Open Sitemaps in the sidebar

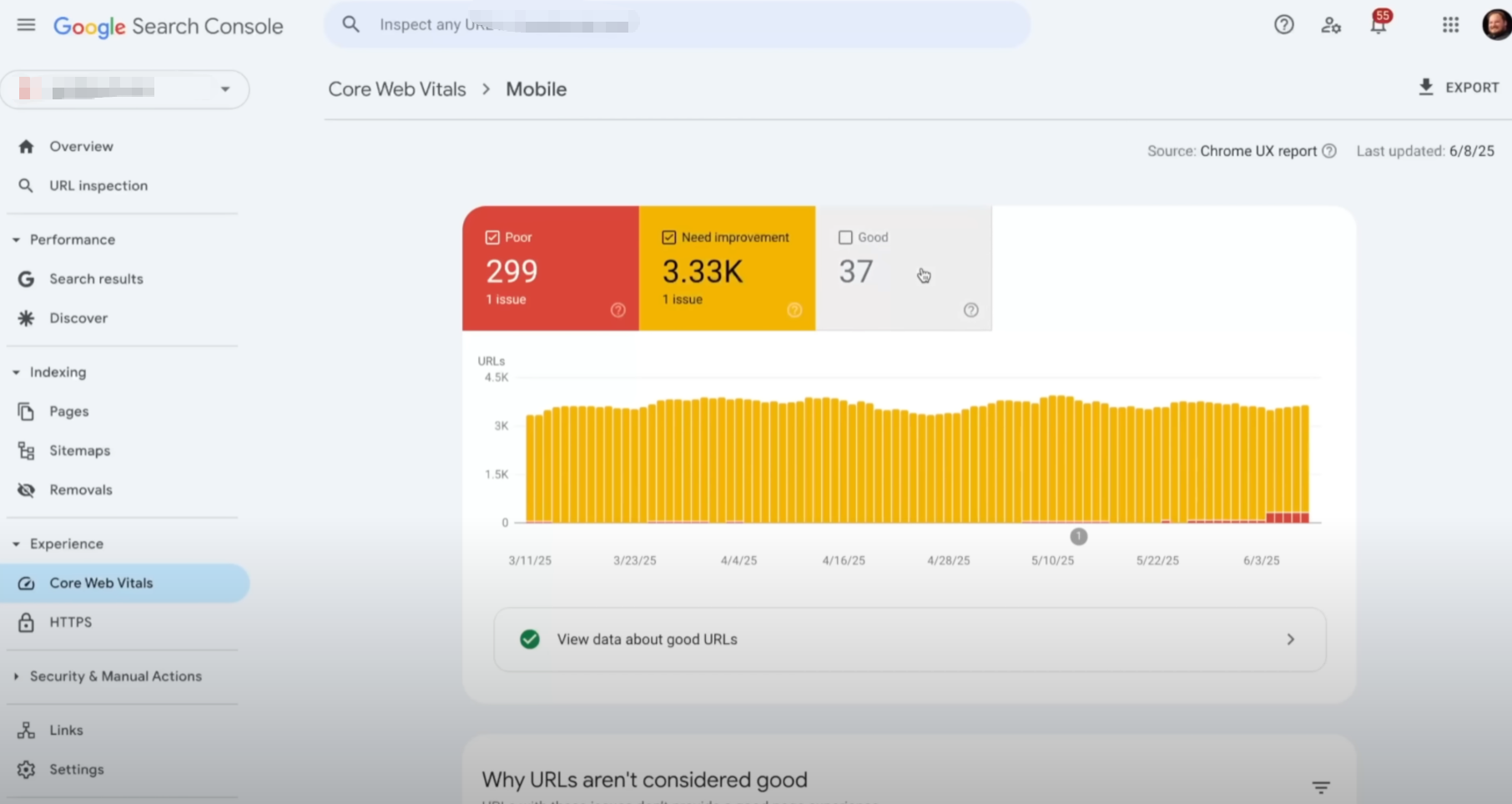pos(79,451)
